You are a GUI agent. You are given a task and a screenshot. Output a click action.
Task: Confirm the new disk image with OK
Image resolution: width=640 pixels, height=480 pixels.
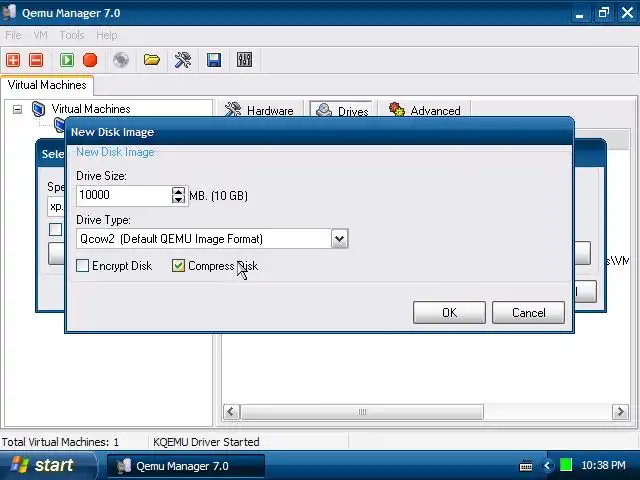449,313
